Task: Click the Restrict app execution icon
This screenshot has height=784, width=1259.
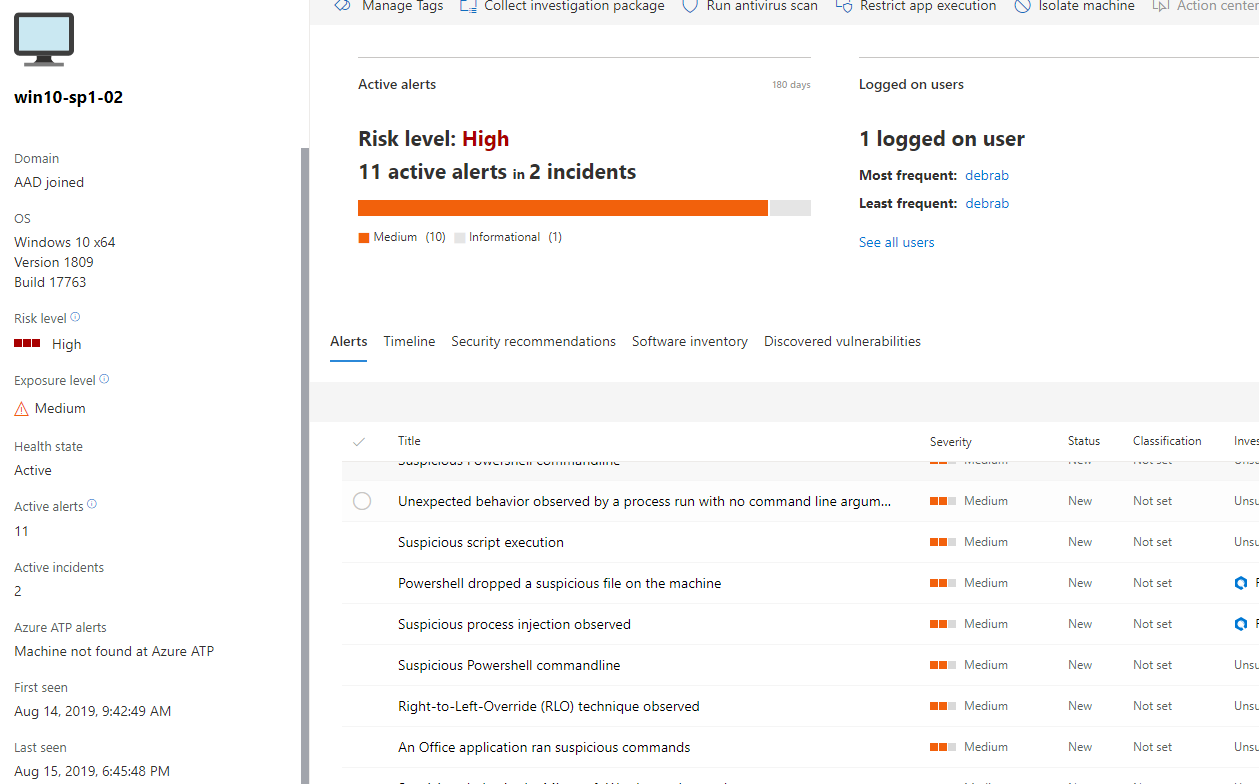Action: (844, 6)
